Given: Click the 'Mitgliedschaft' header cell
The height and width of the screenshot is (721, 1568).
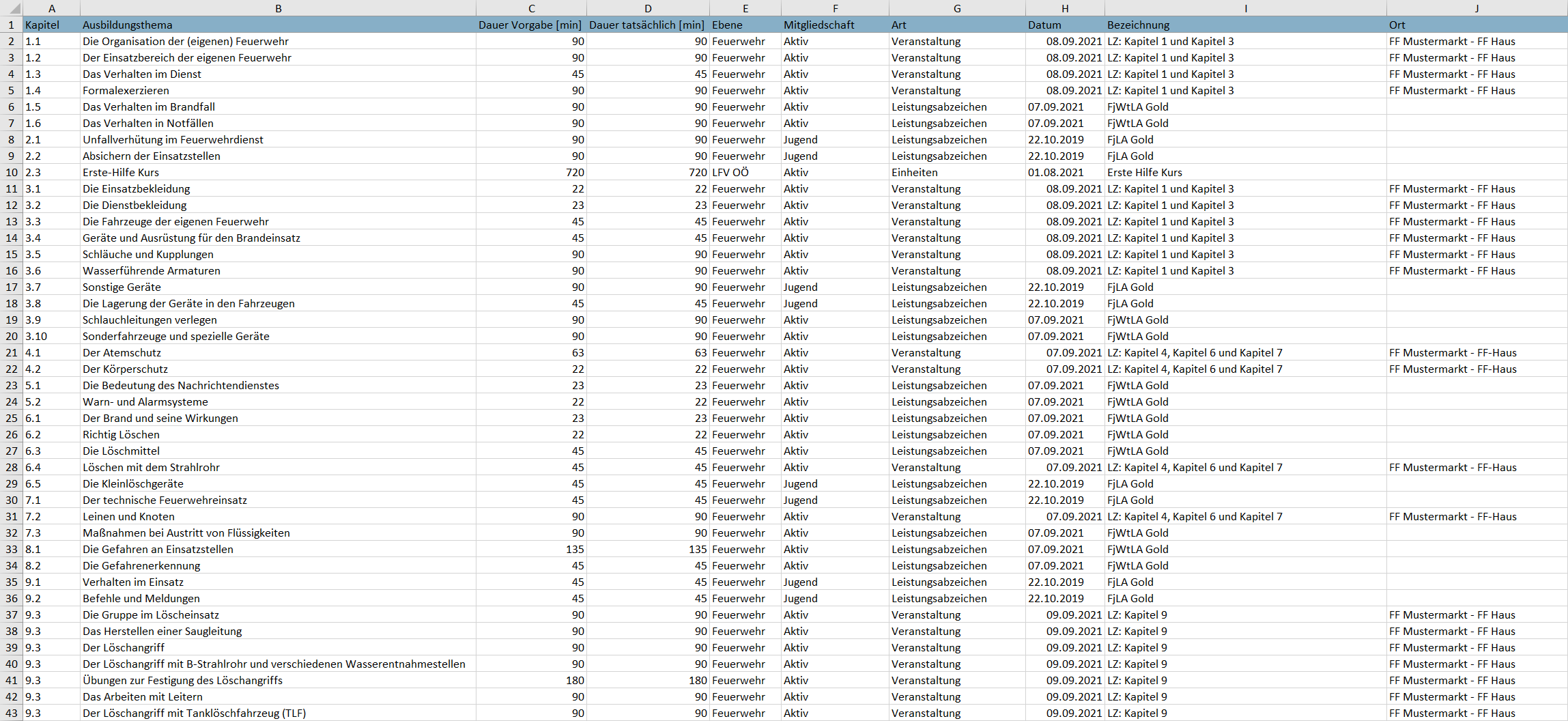Looking at the screenshot, I should pos(835,25).
